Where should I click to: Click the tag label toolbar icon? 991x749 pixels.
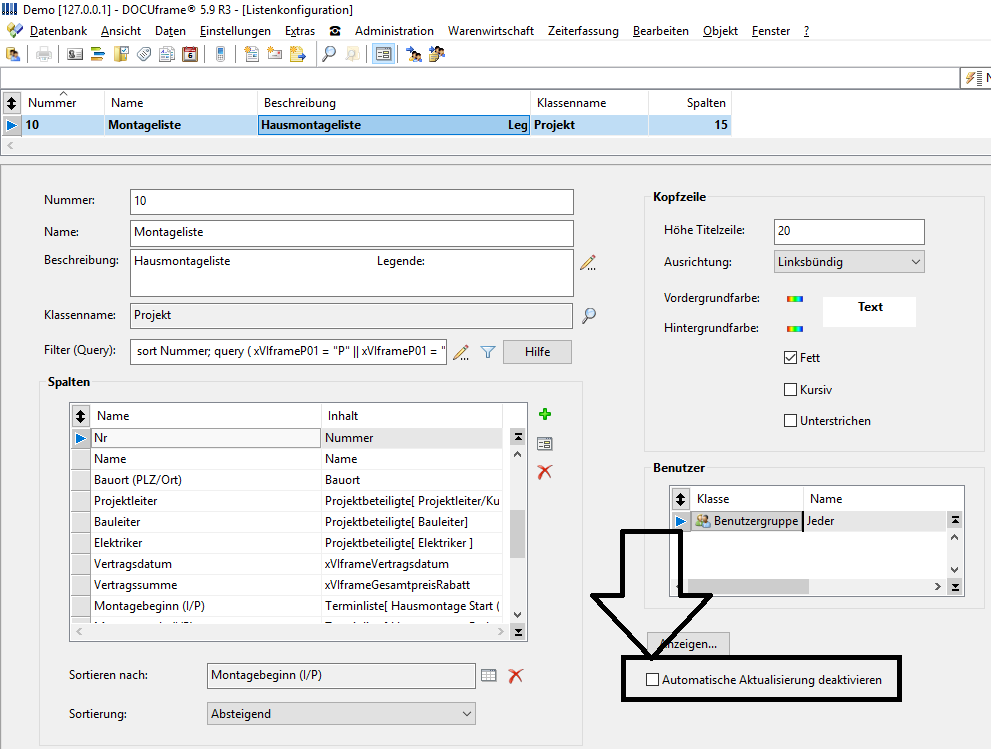(144, 54)
